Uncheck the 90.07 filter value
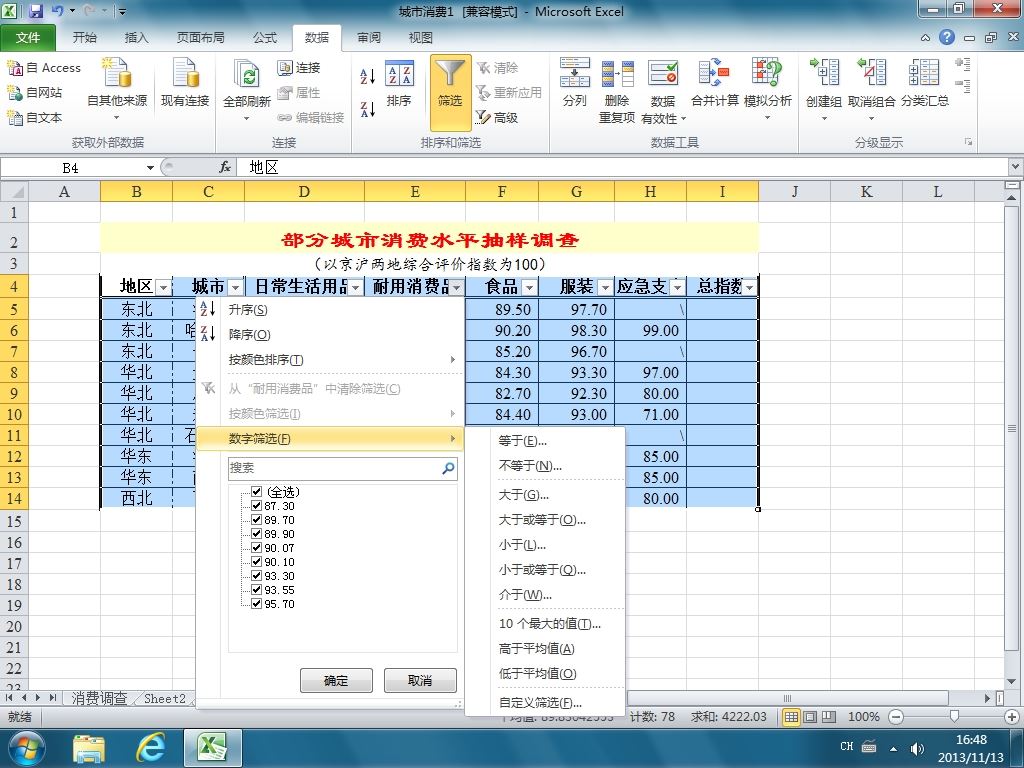The height and width of the screenshot is (768, 1024). point(257,548)
